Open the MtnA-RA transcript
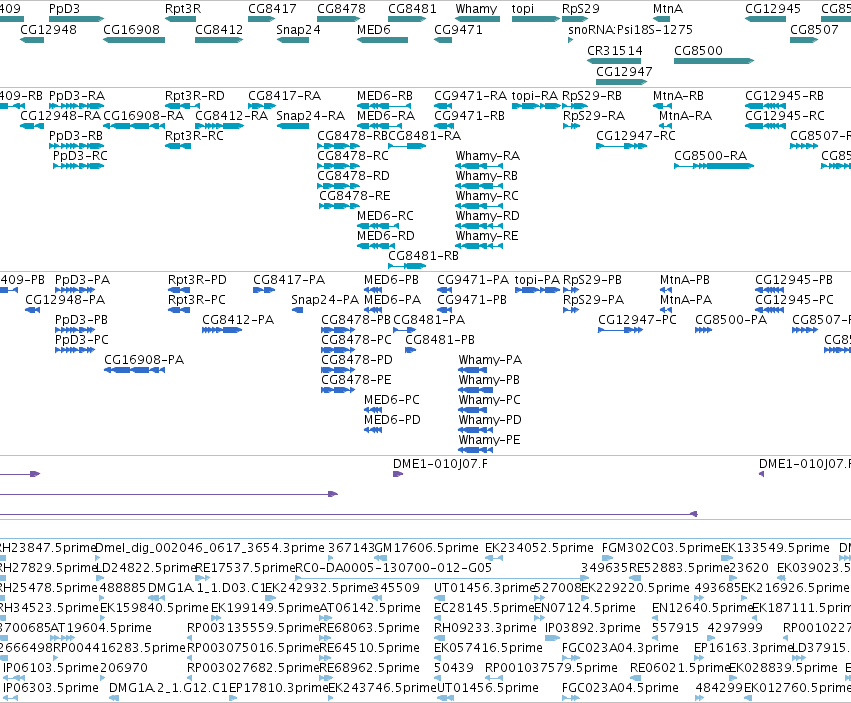The height and width of the screenshot is (703, 851). pos(665,126)
